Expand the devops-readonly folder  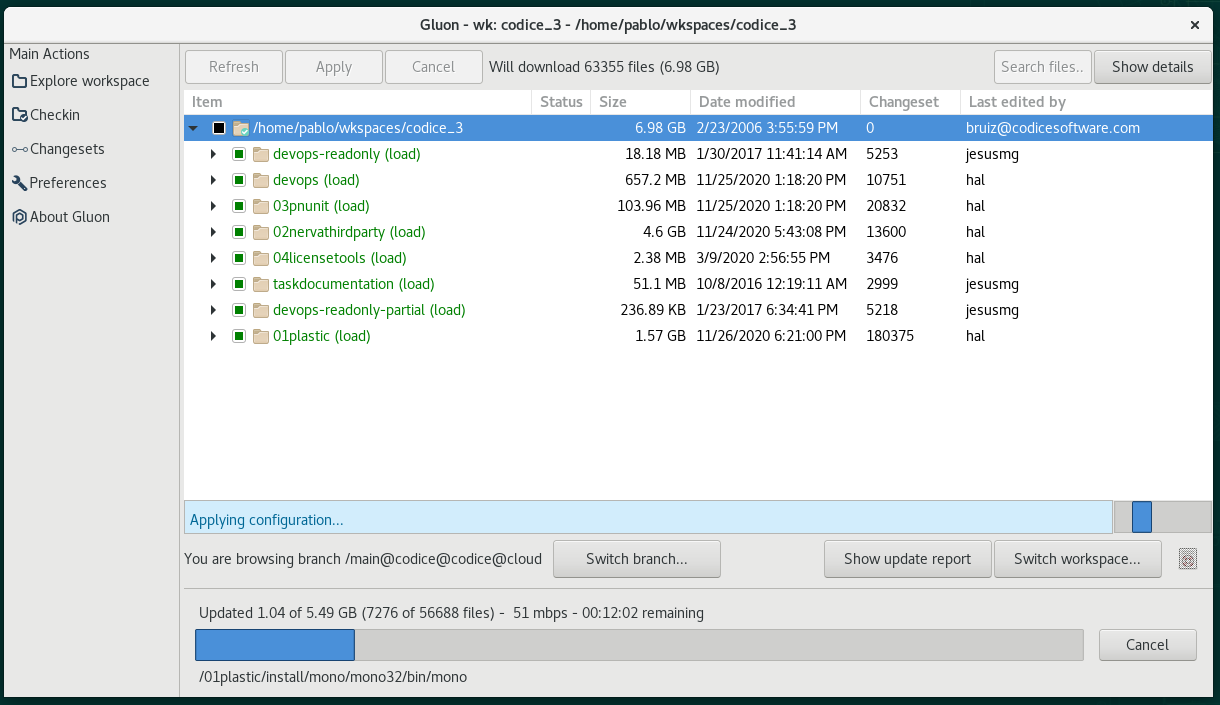pyautogui.click(x=213, y=154)
